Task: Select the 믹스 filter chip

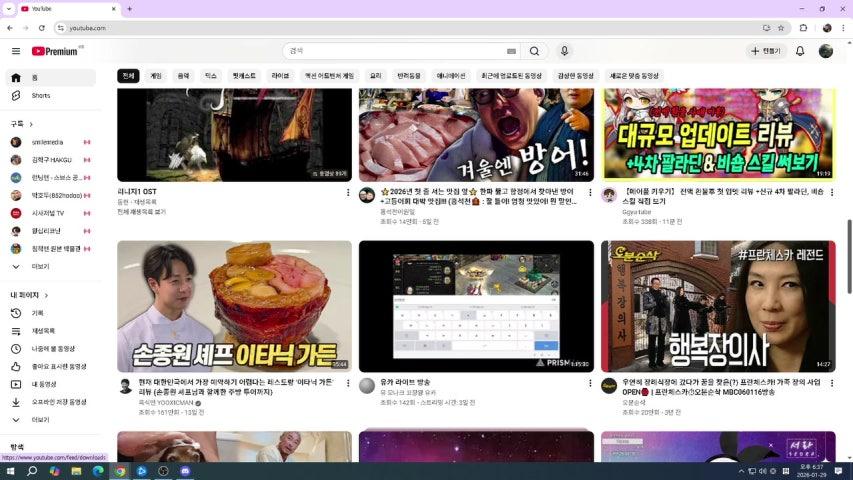Action: pos(211,76)
